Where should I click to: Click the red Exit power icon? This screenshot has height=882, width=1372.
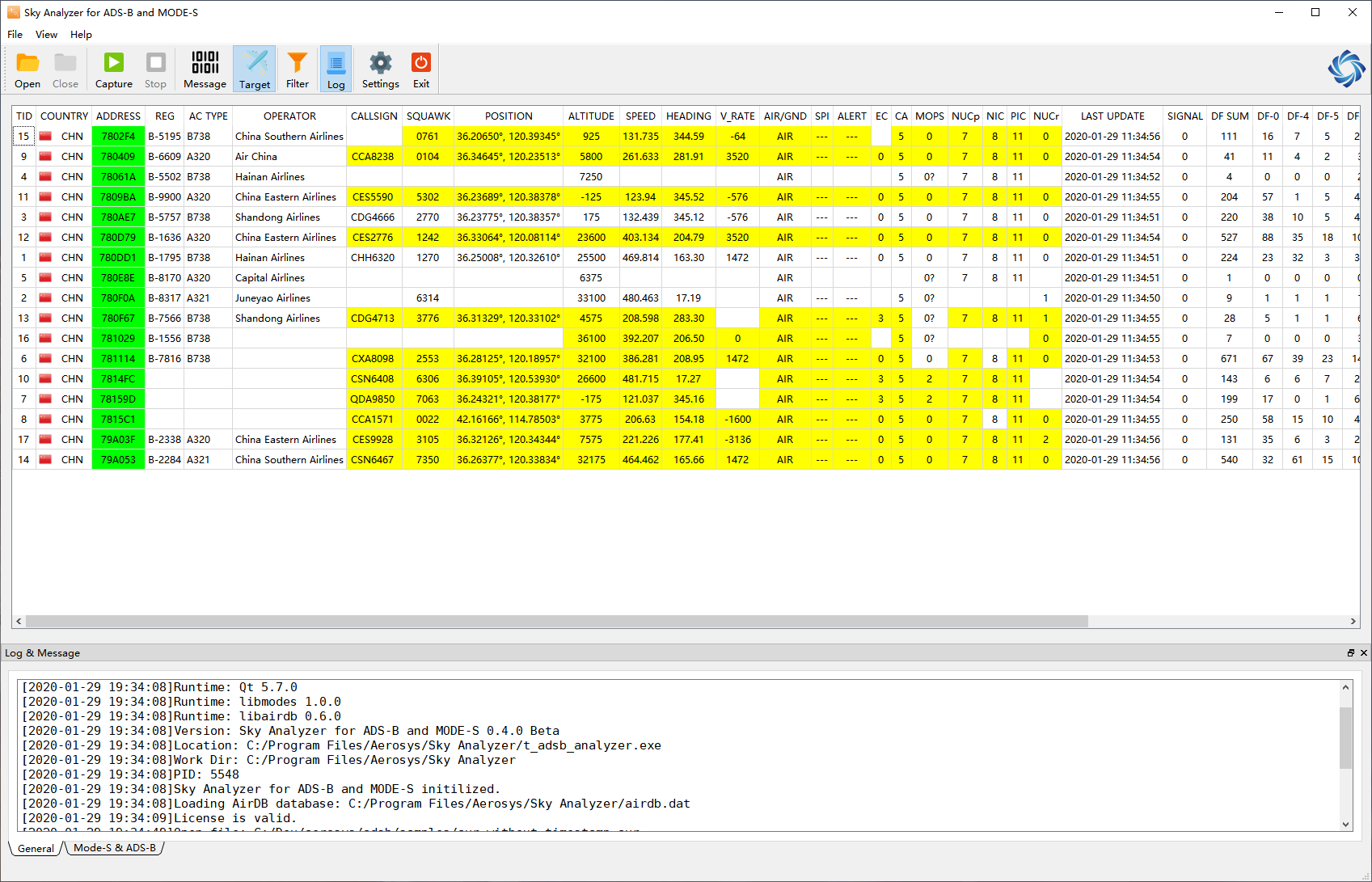tap(421, 70)
